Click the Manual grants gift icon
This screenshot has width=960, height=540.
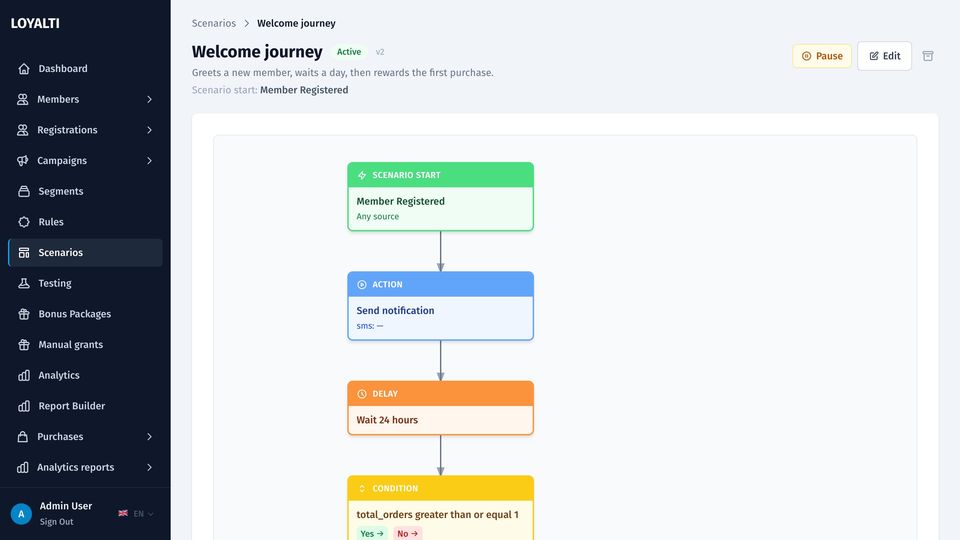[24, 344]
